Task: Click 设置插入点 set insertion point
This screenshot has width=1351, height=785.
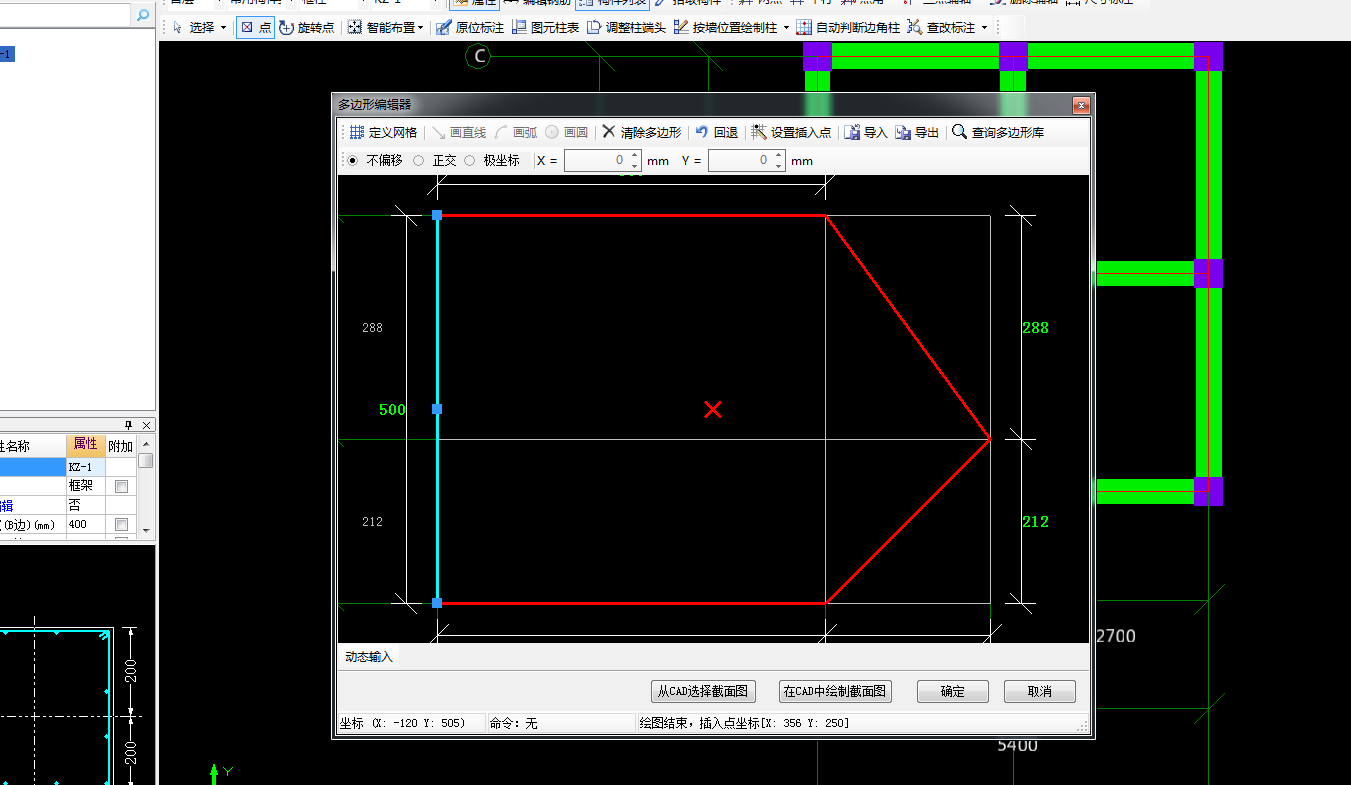Action: pyautogui.click(x=791, y=132)
